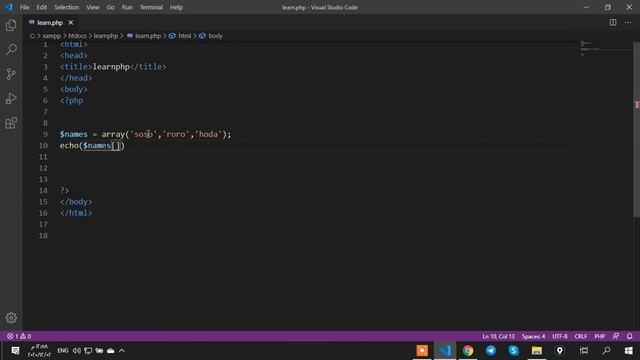
Task: Open Windows search magnifier in taskbar
Action: [607, 351]
